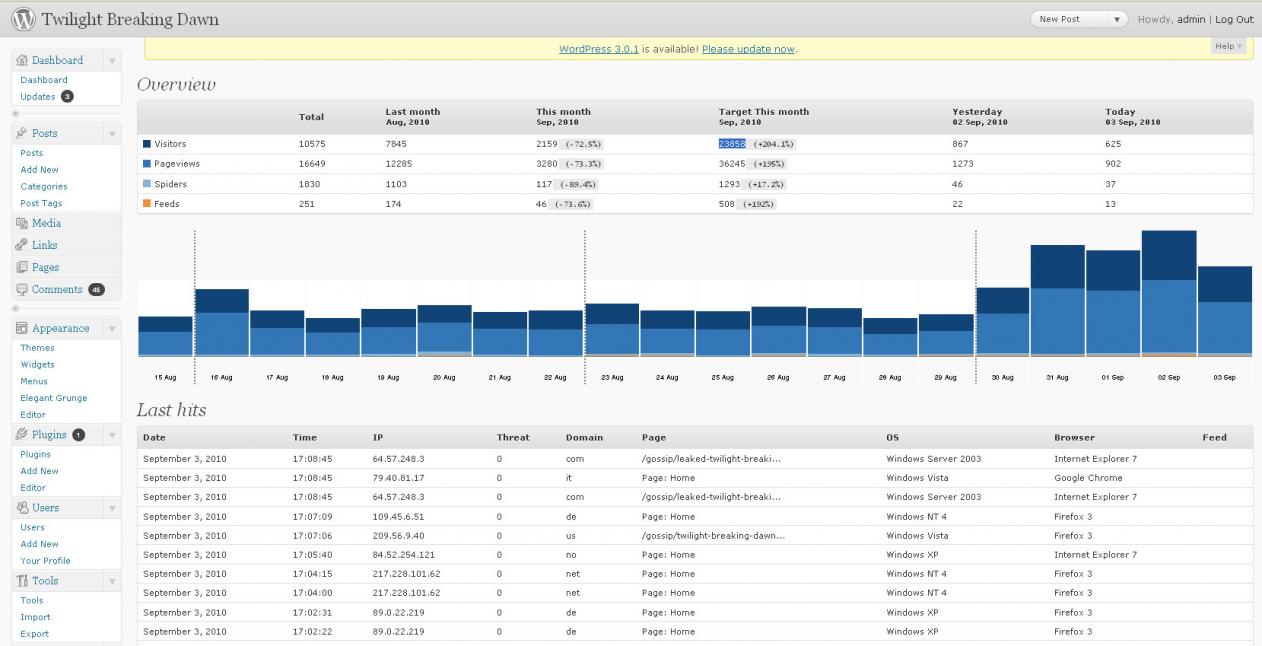Click the Pages icon in sidebar
Viewport: 1262px width, 646px height.
tap(22, 267)
